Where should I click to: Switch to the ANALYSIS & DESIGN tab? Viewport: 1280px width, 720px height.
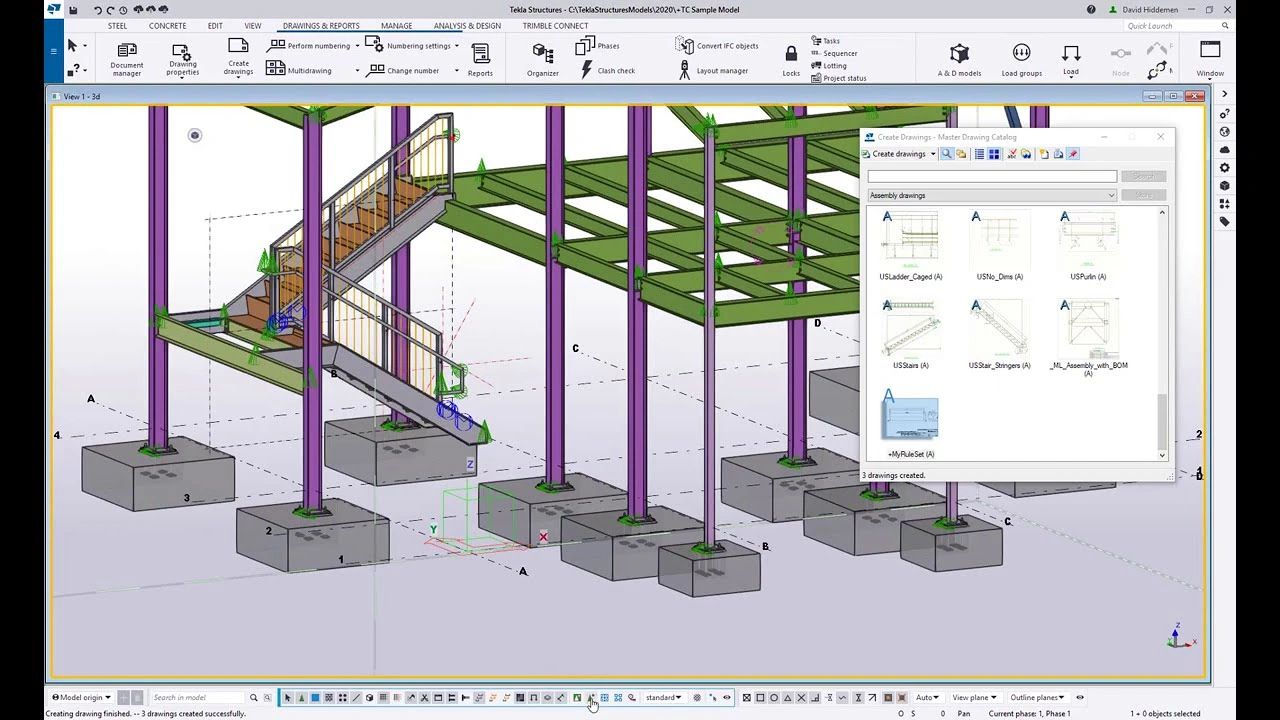pos(466,26)
